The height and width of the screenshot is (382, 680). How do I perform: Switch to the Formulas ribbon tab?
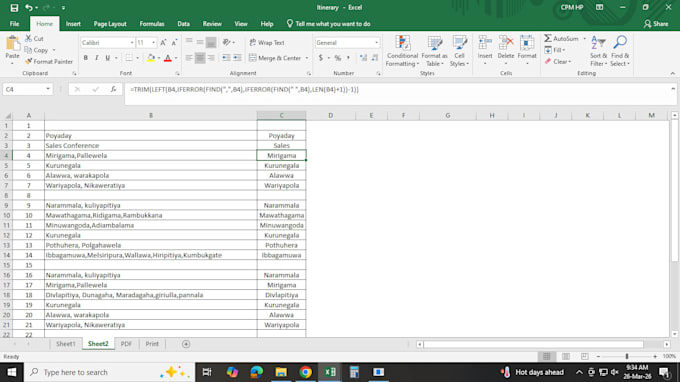pos(152,24)
